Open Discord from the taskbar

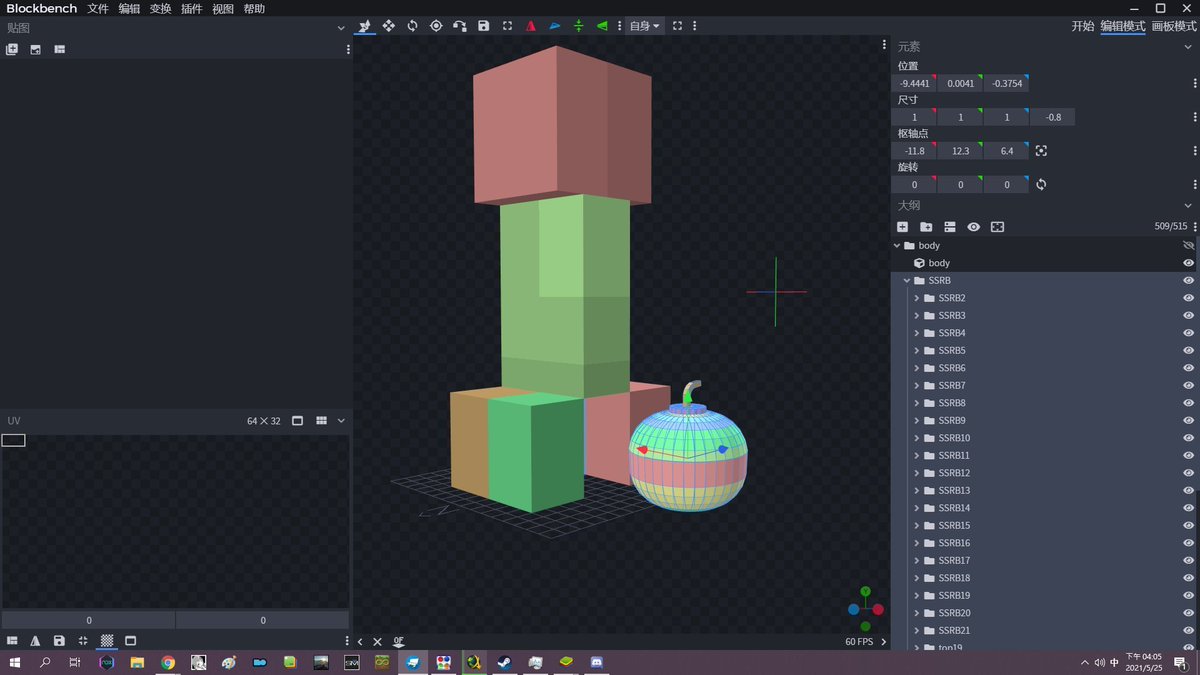point(597,662)
